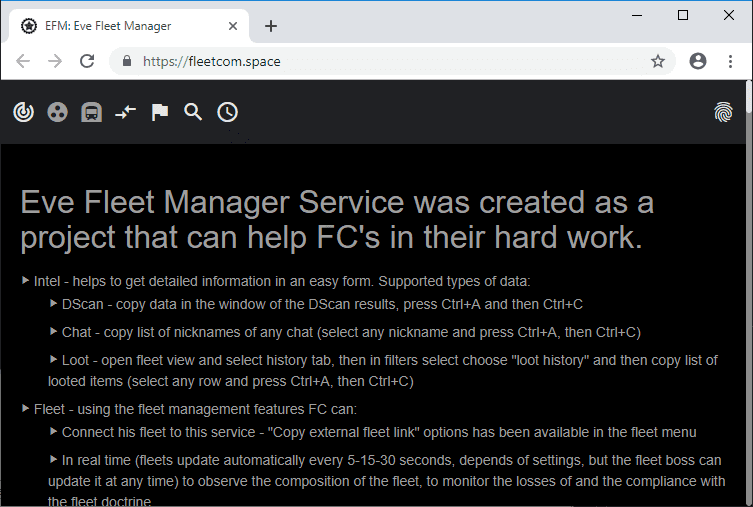Click the fleetcom.space address bar
Image resolution: width=753 pixels, height=507 pixels.
tap(380, 61)
